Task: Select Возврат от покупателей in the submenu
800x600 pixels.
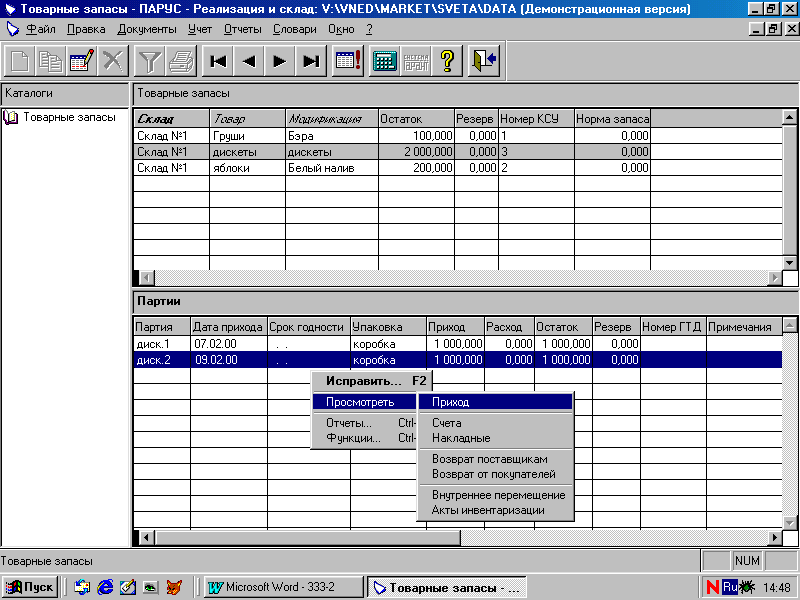Action: click(495, 474)
